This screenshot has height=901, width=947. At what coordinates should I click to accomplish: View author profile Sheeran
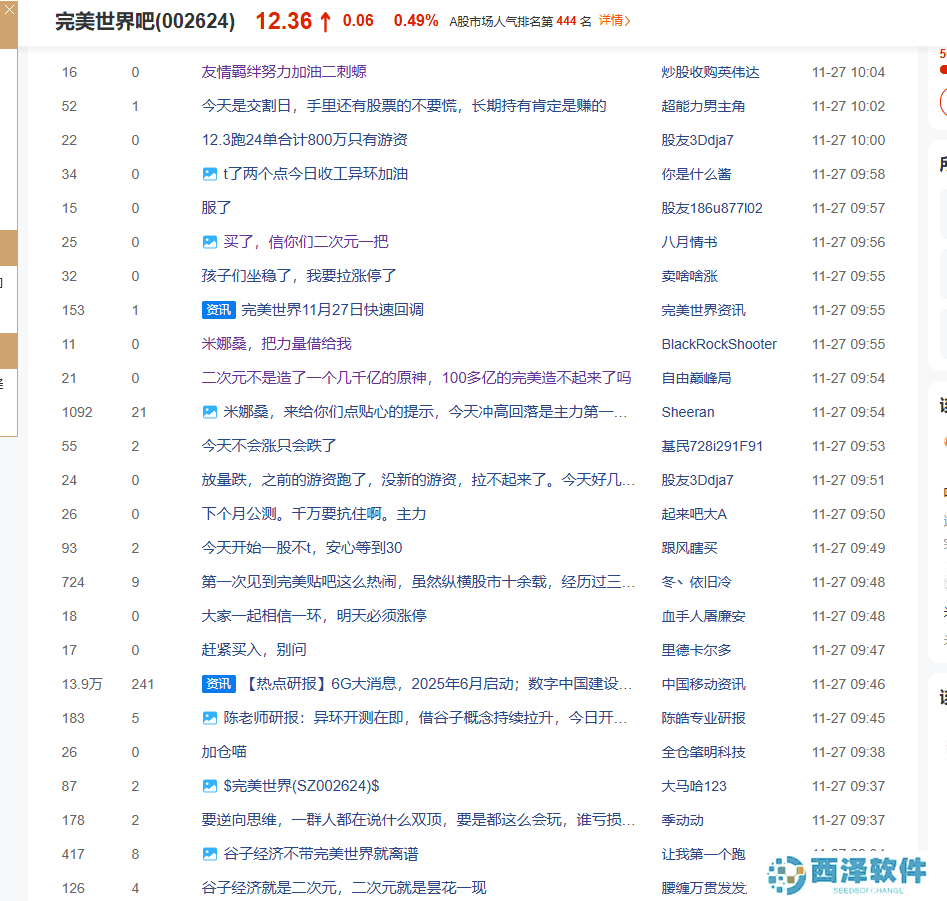coord(688,412)
